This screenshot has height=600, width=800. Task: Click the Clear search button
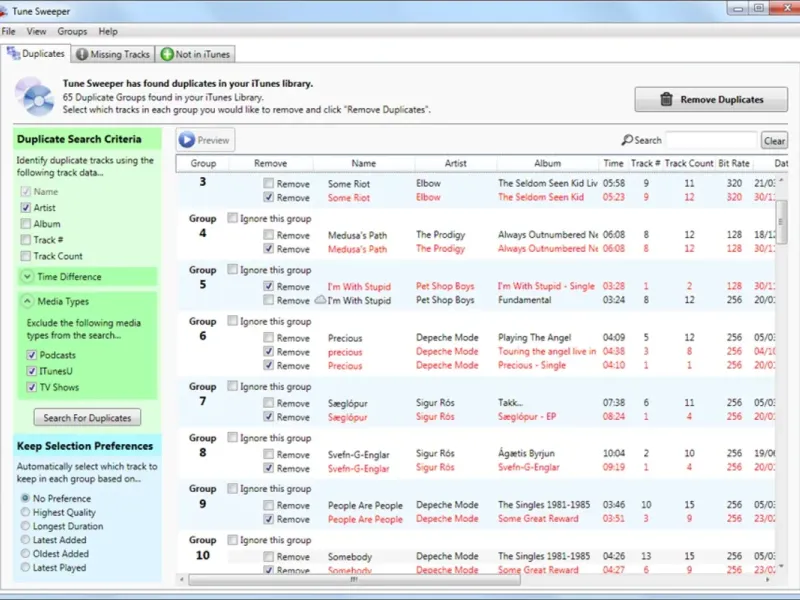(x=774, y=141)
